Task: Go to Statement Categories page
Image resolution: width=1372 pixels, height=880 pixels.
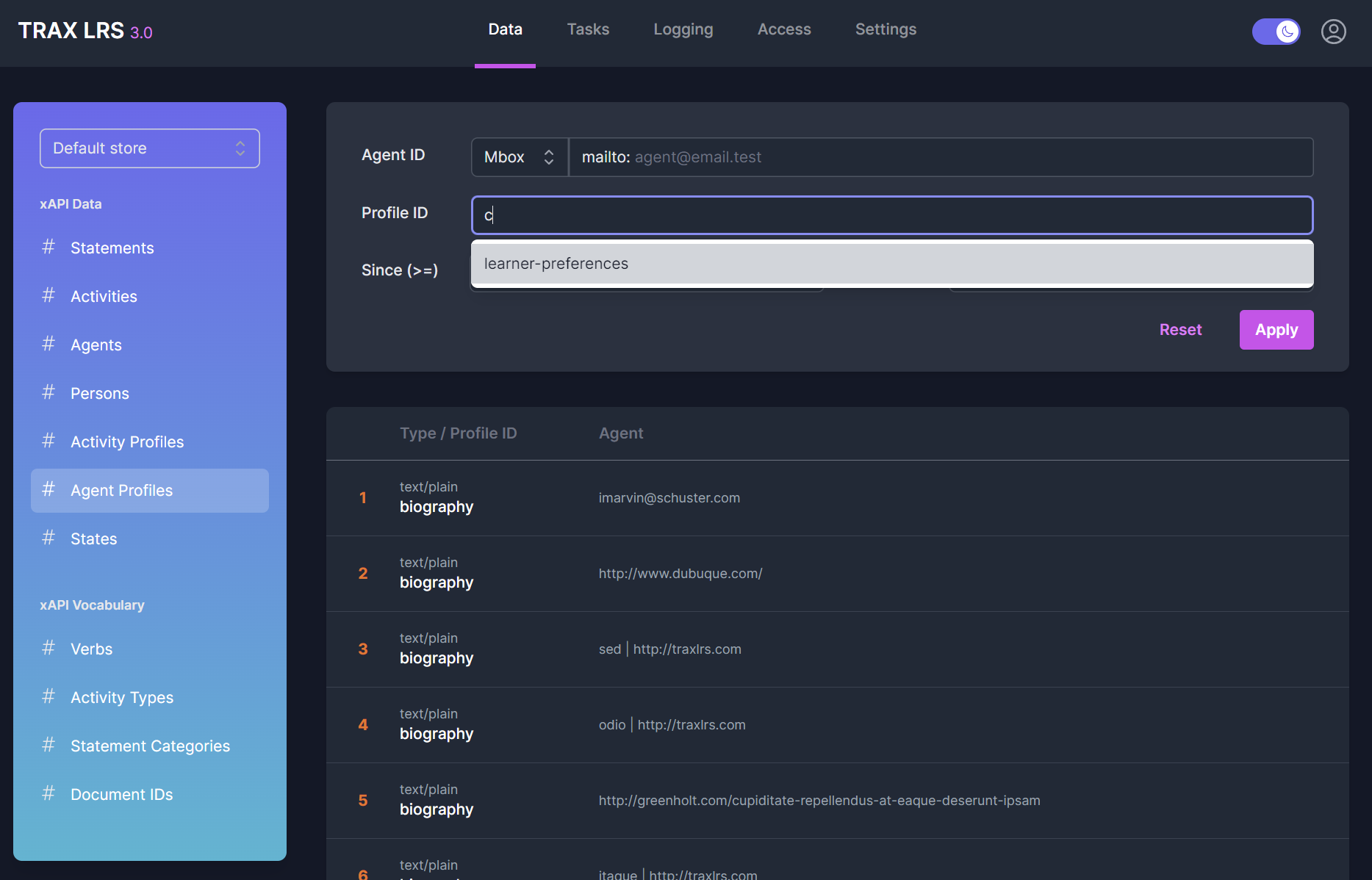Action: tap(150, 746)
